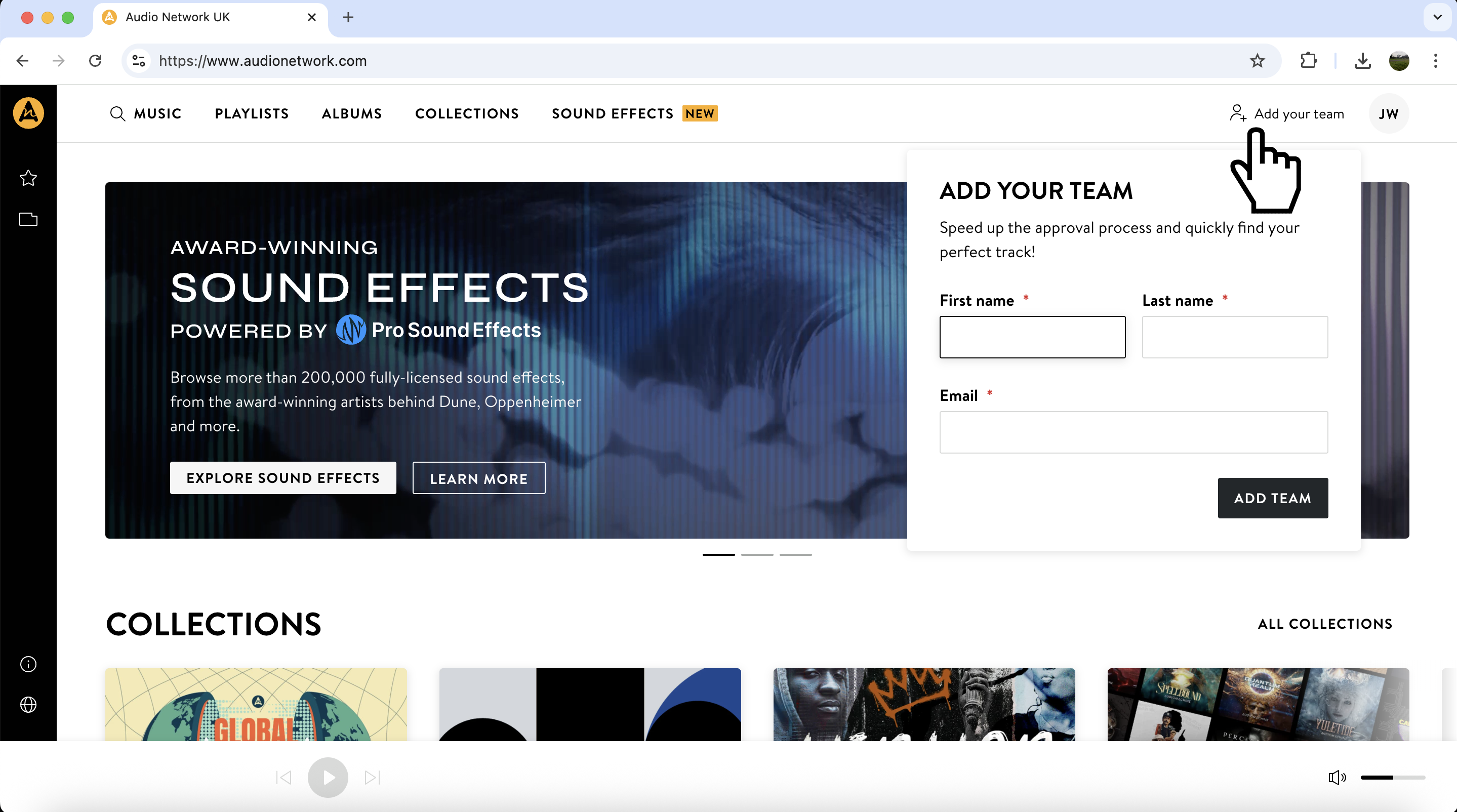This screenshot has height=812, width=1457.
Task: Open projects folder icon in the sidebar
Action: coord(28,219)
